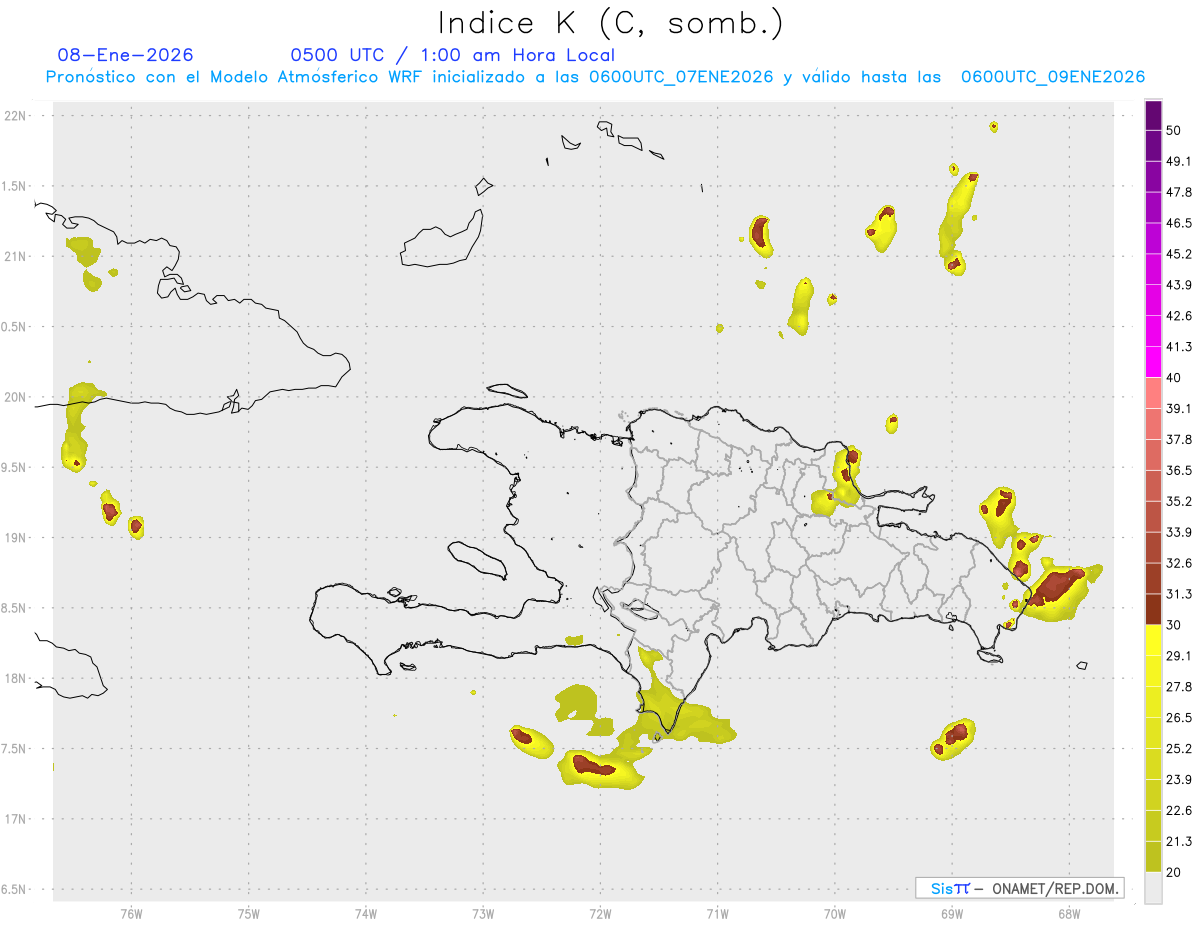
Task: Click the '75W' longitude axis label
Action: coord(248,913)
